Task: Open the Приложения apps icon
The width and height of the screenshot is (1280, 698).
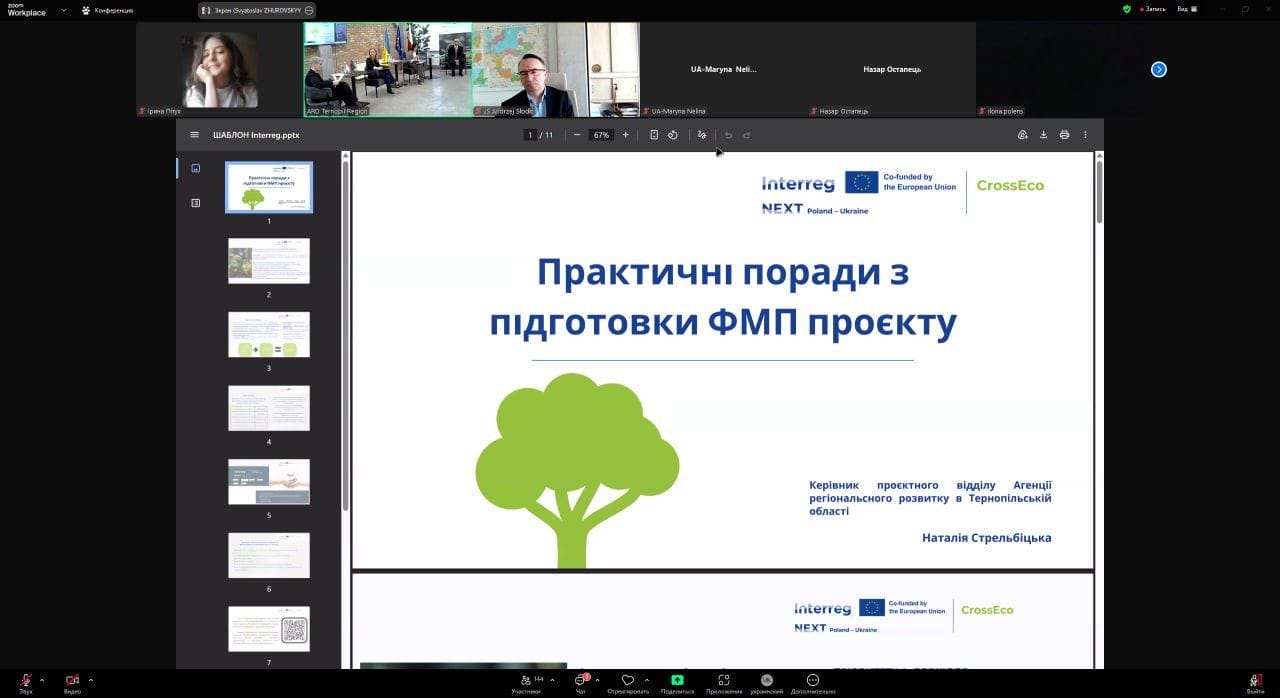Action: [724, 682]
